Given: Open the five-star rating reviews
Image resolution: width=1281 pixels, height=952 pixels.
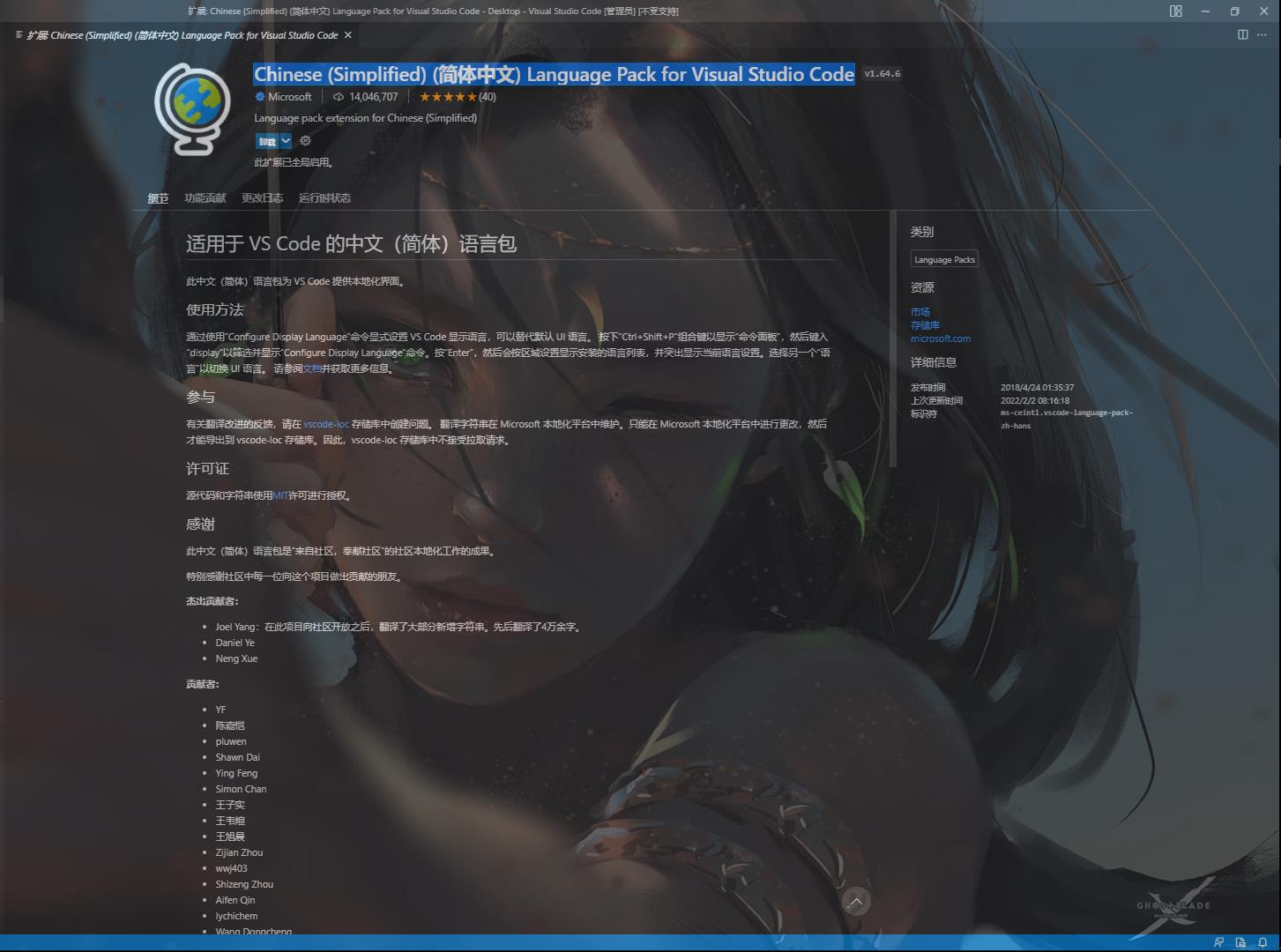Looking at the screenshot, I should click(x=448, y=97).
